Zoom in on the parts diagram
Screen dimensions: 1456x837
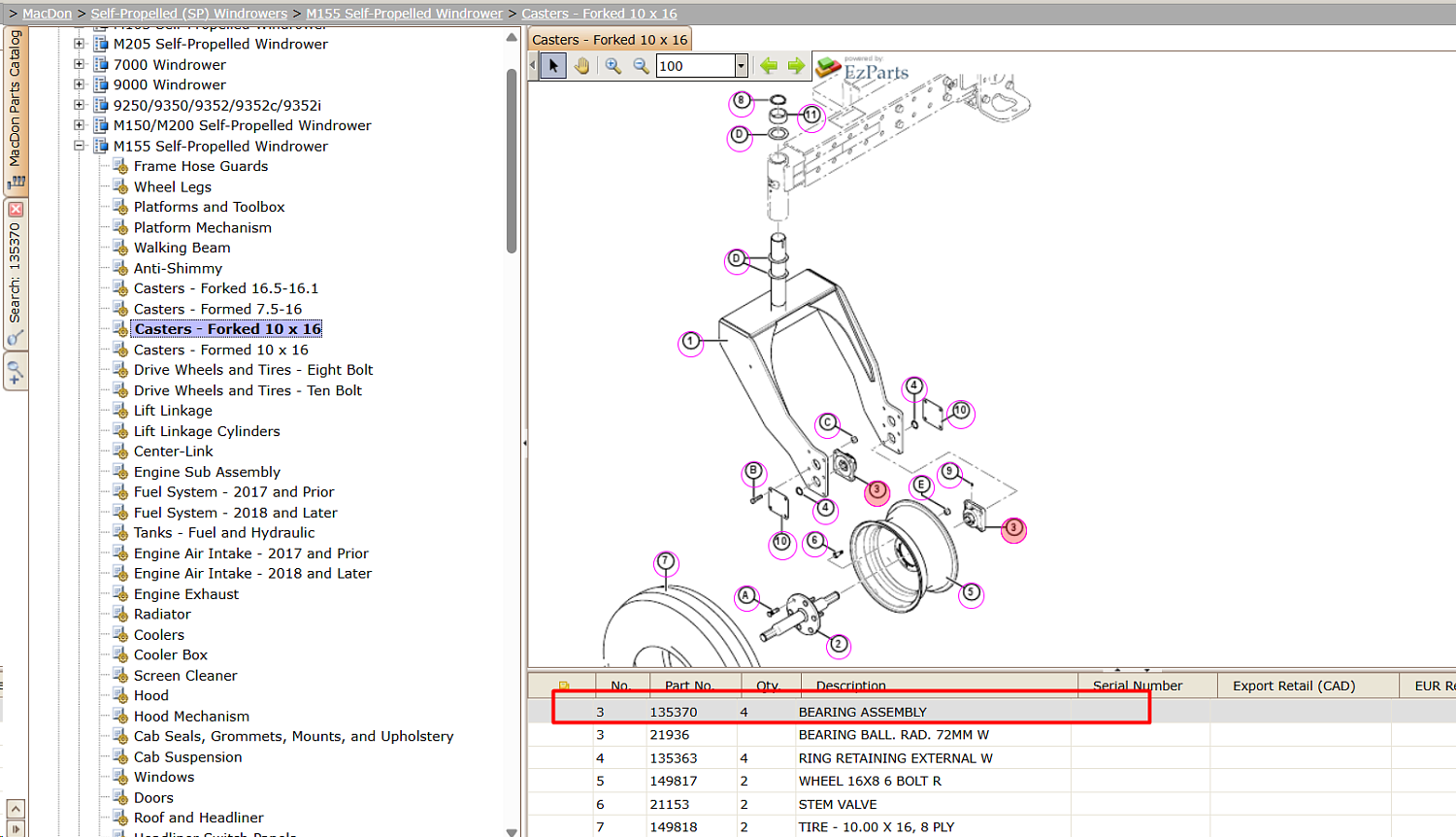[x=613, y=66]
